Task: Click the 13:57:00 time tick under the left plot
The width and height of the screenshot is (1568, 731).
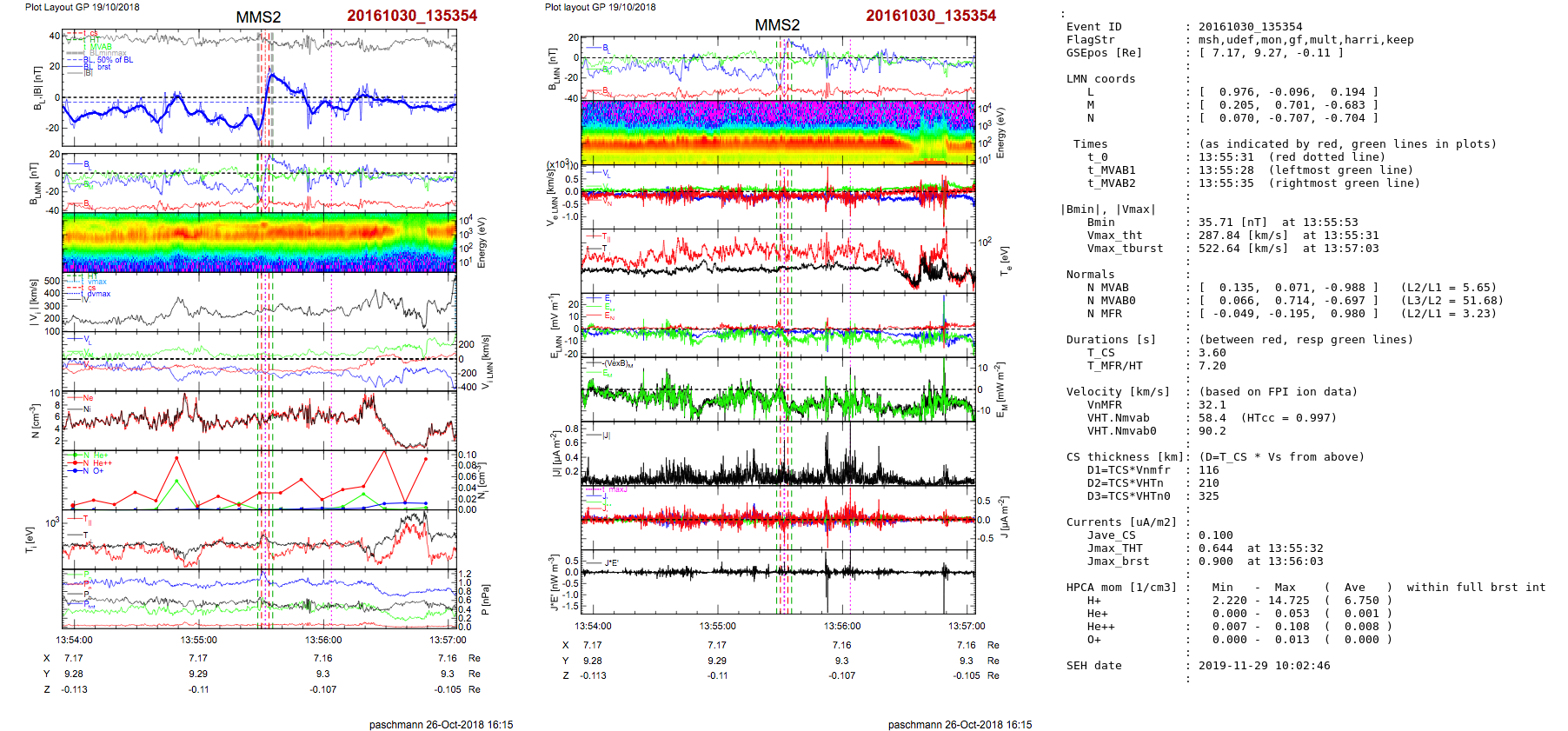Action: click(x=447, y=641)
